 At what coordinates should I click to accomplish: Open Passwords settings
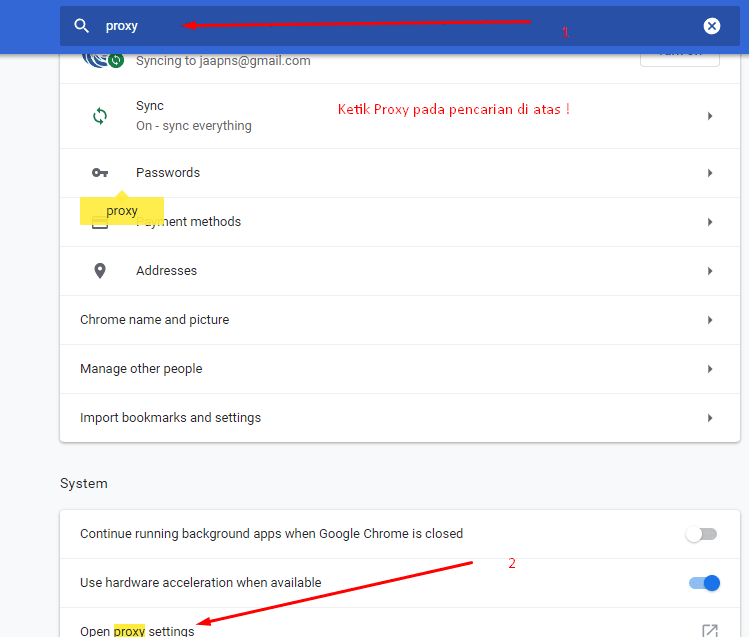pos(400,173)
